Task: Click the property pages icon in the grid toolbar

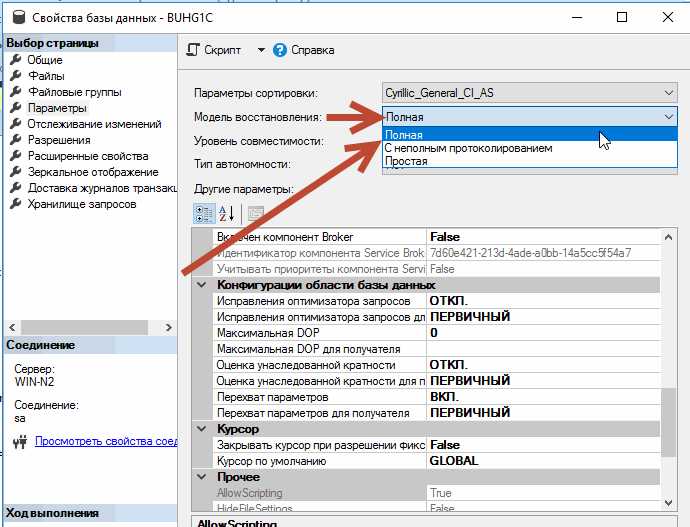Action: click(255, 213)
